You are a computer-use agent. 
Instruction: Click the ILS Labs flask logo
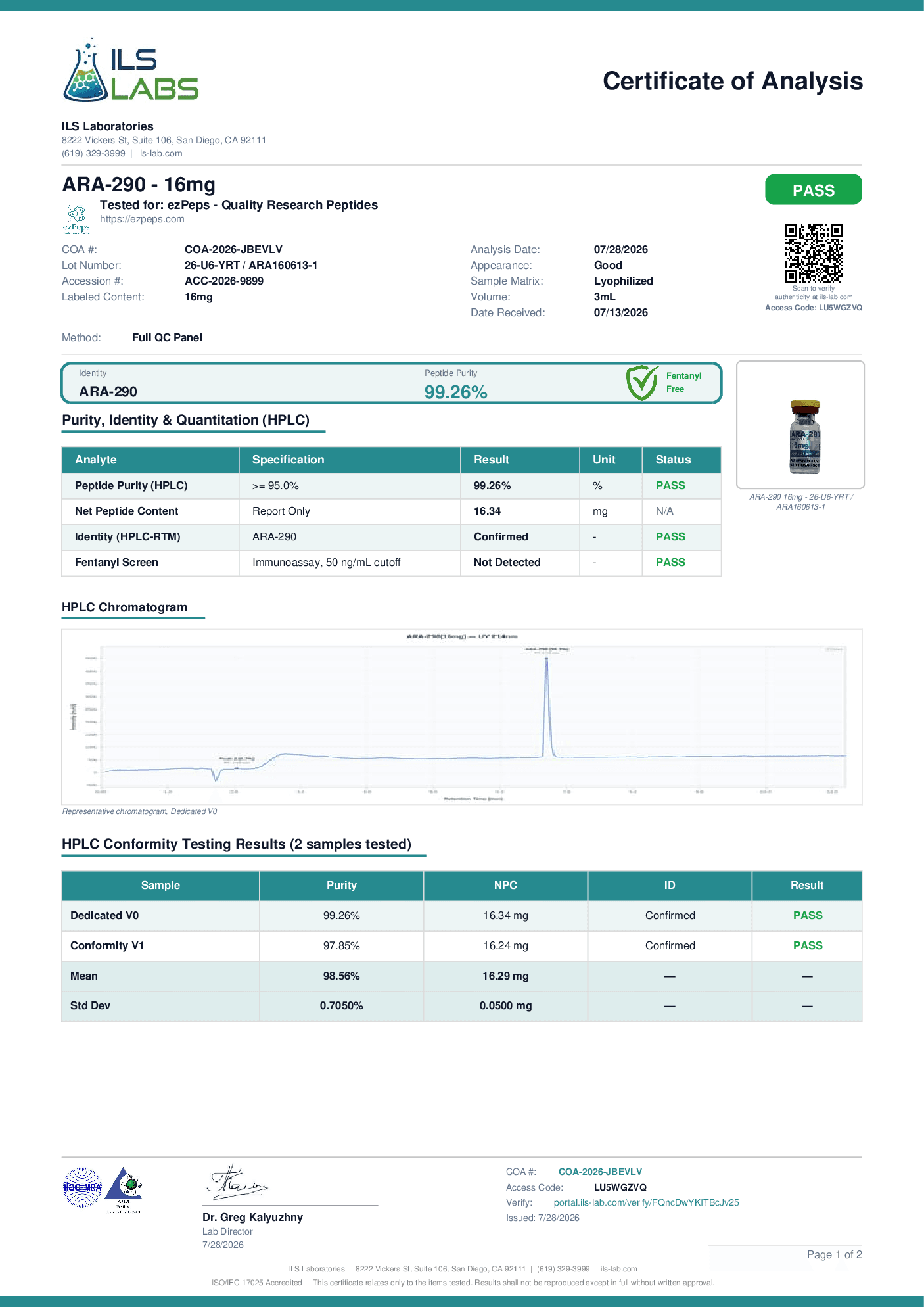click(130, 70)
